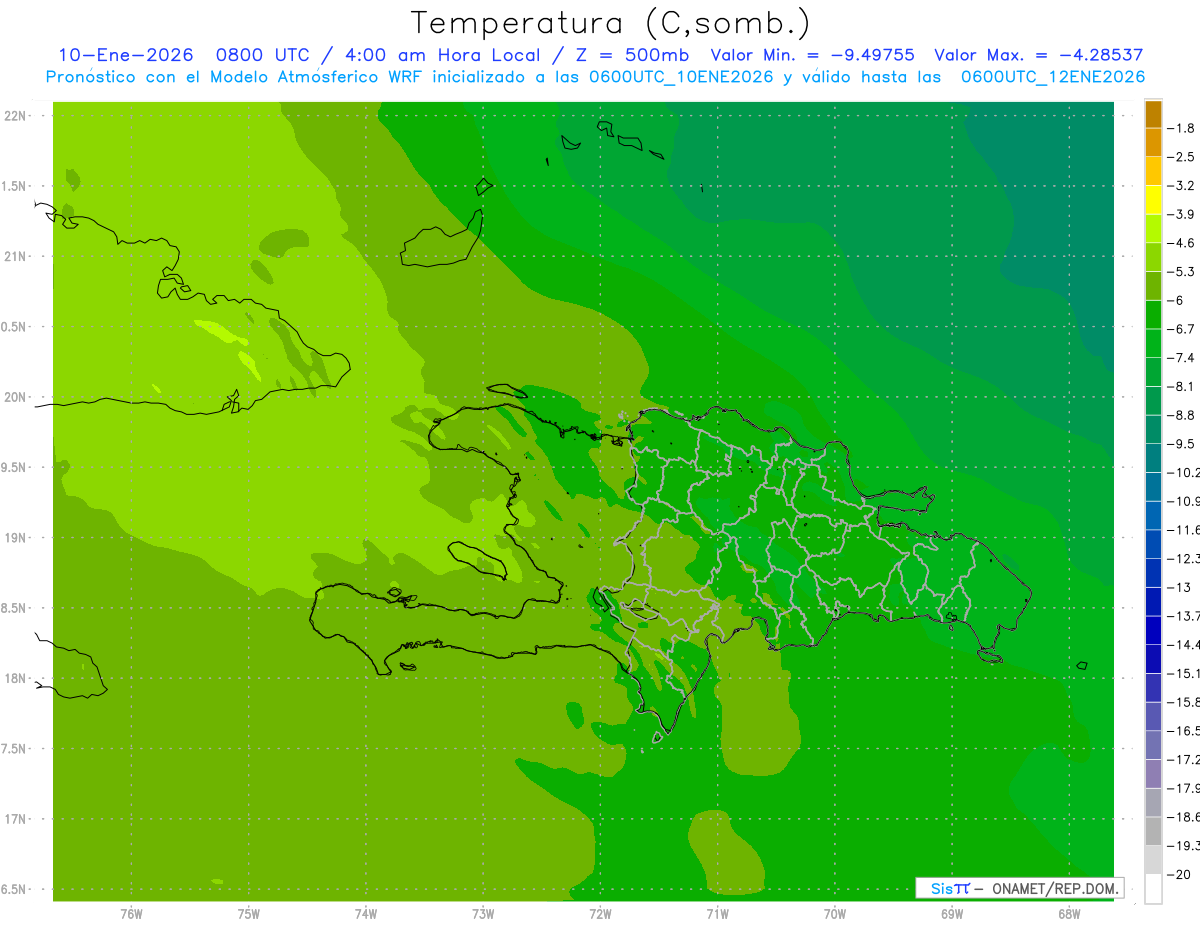Pick gray swatch between -18.6 and -19.3
Viewport: 1200px width, 927px height.
tap(1153, 831)
